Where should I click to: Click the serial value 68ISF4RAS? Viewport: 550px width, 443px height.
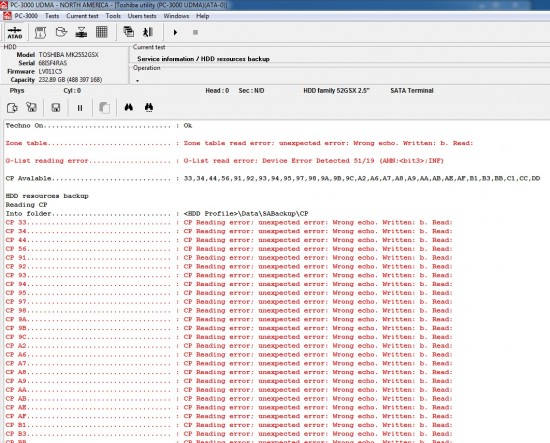coord(53,63)
